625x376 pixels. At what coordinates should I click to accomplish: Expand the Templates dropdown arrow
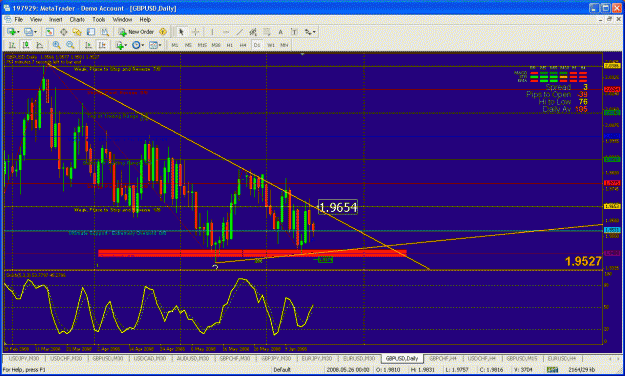pyautogui.click(x=160, y=45)
